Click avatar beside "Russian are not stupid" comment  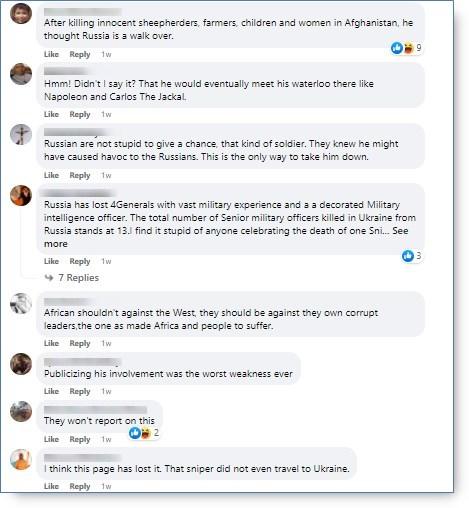pos(21,135)
